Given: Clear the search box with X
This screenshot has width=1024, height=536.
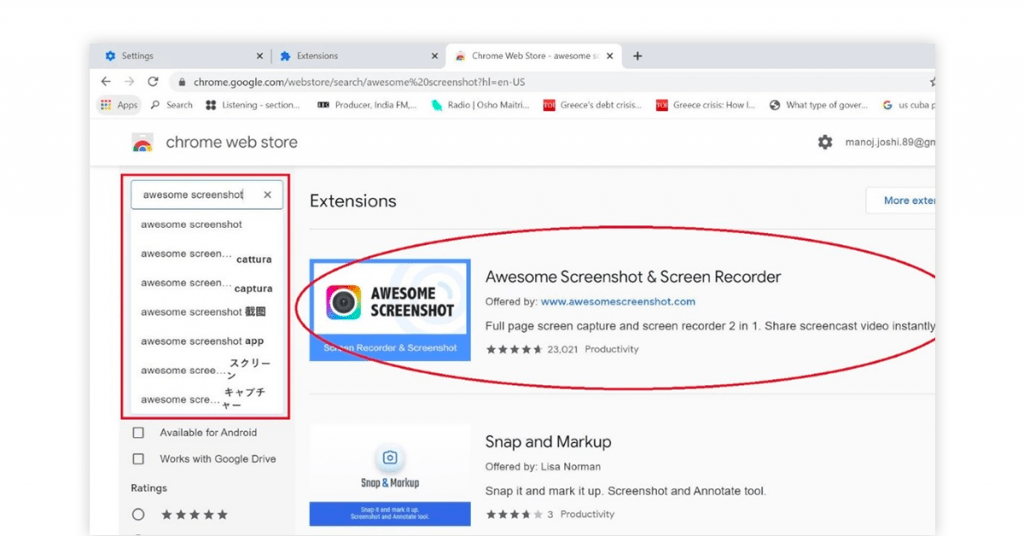Looking at the screenshot, I should 267,195.
